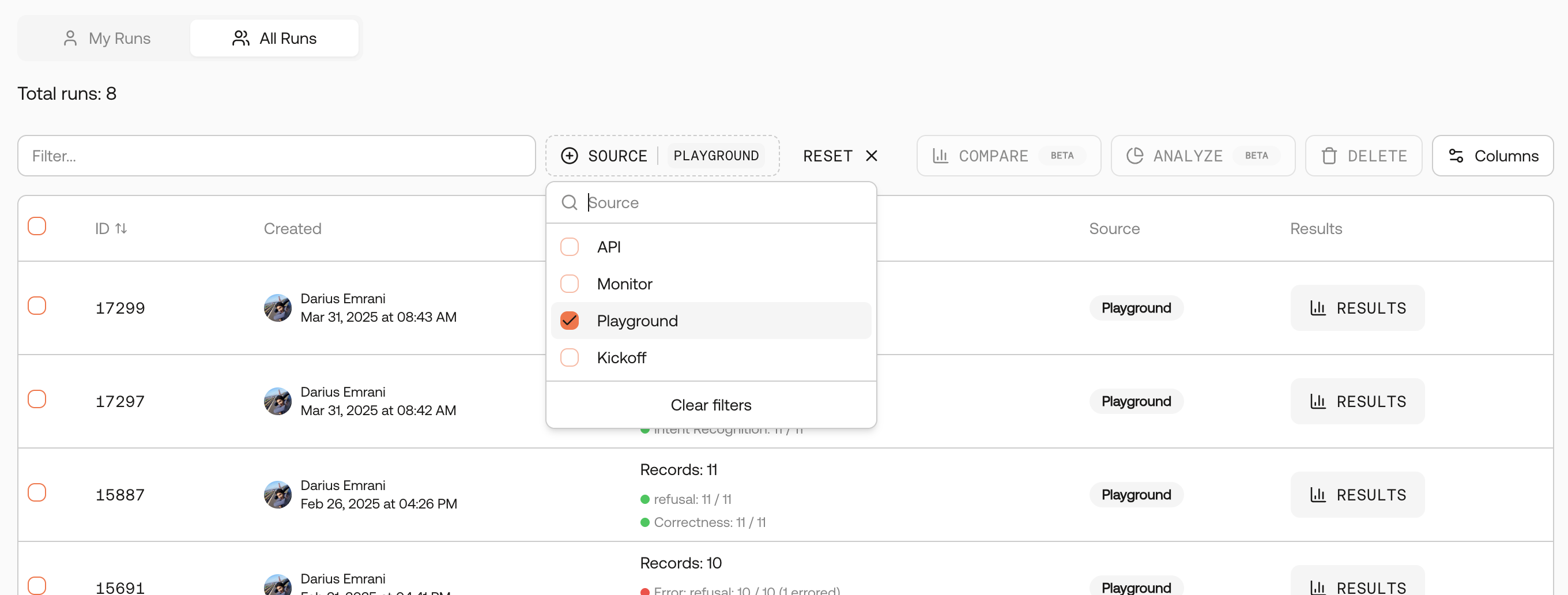Switch to the My Runs tab
Image resolution: width=1568 pixels, height=595 pixels.
click(106, 39)
